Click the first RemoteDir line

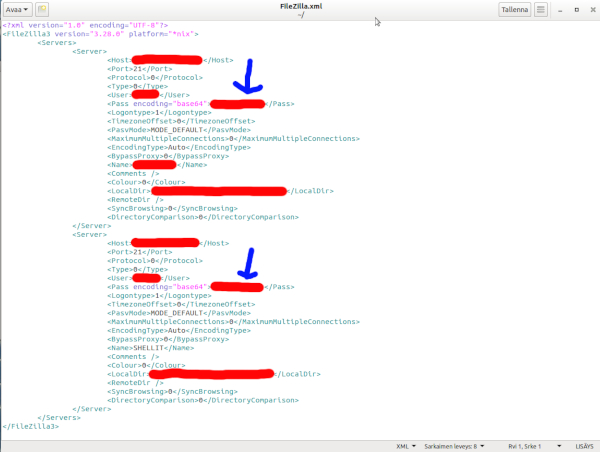pos(135,200)
